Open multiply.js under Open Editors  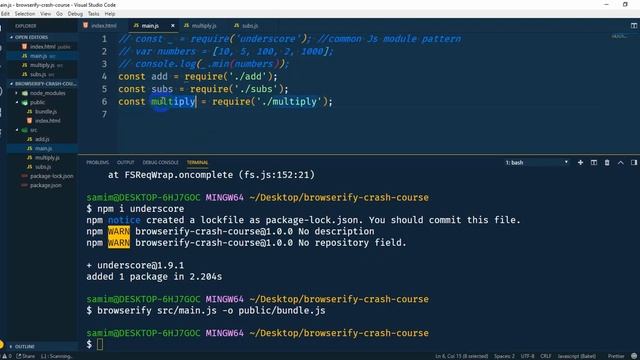(42, 65)
